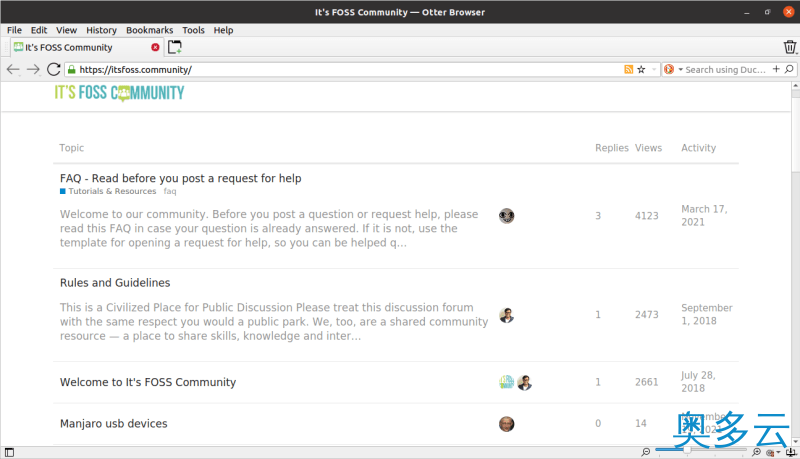
Task: Click the Views column header
Action: (648, 148)
